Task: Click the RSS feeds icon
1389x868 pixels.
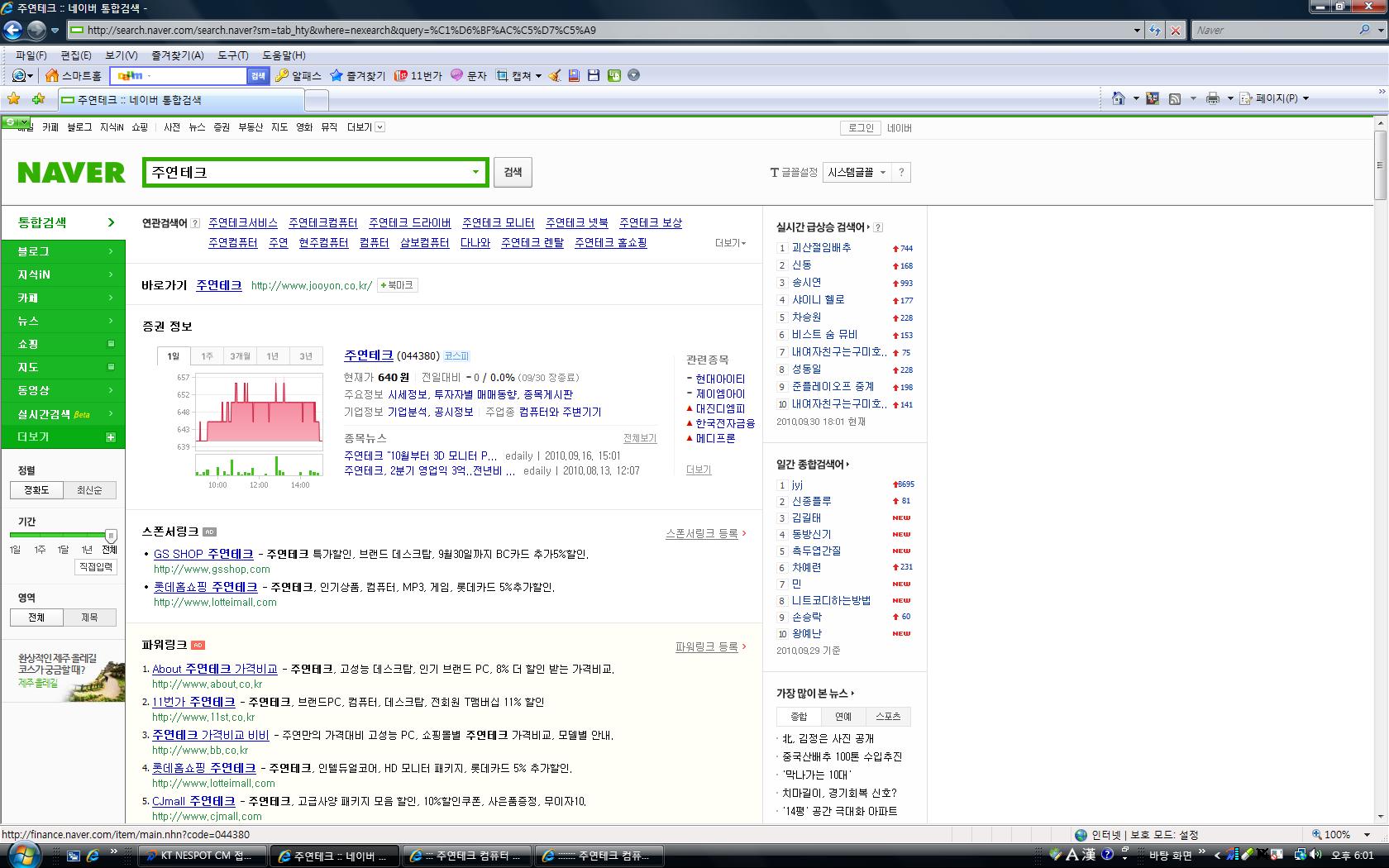Action: point(1174,98)
